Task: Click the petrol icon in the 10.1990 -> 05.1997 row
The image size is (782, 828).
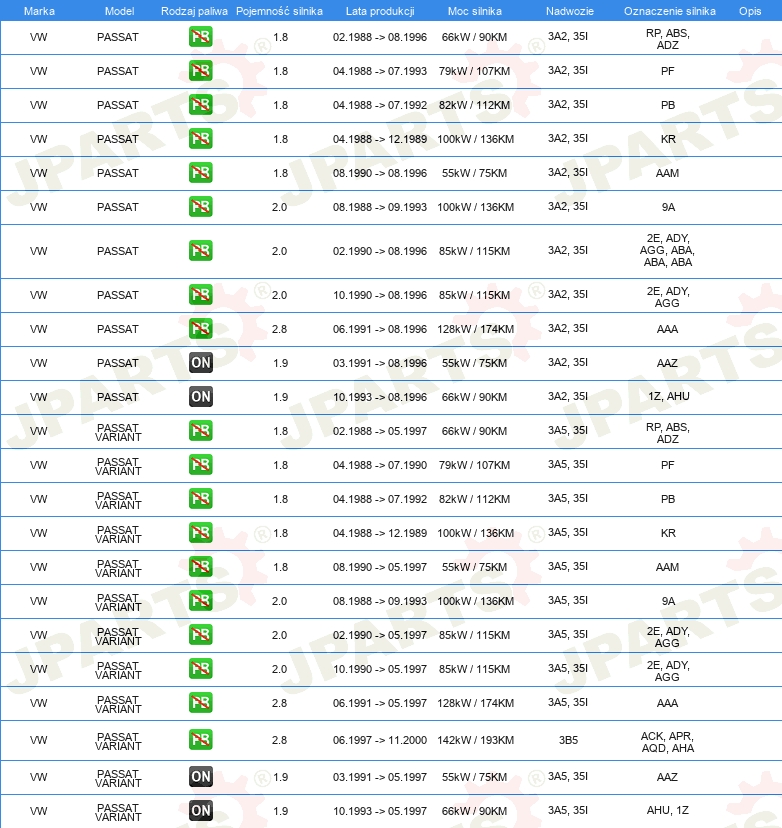Action: [x=201, y=669]
